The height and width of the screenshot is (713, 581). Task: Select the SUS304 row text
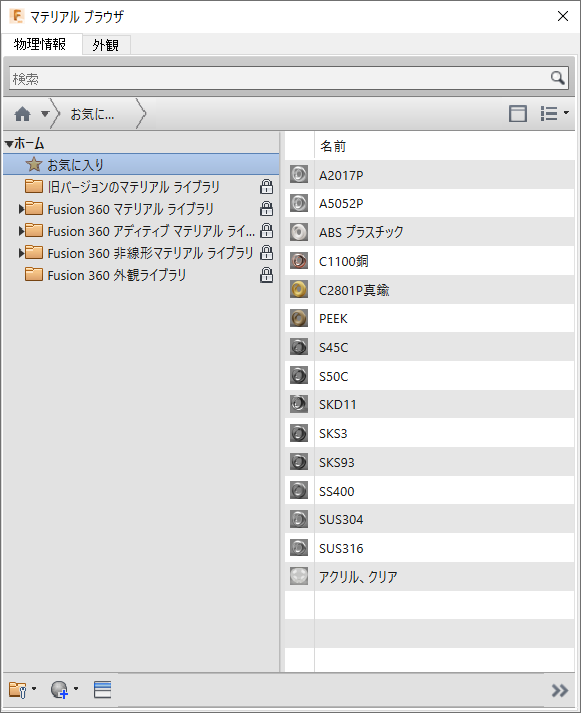(341, 519)
